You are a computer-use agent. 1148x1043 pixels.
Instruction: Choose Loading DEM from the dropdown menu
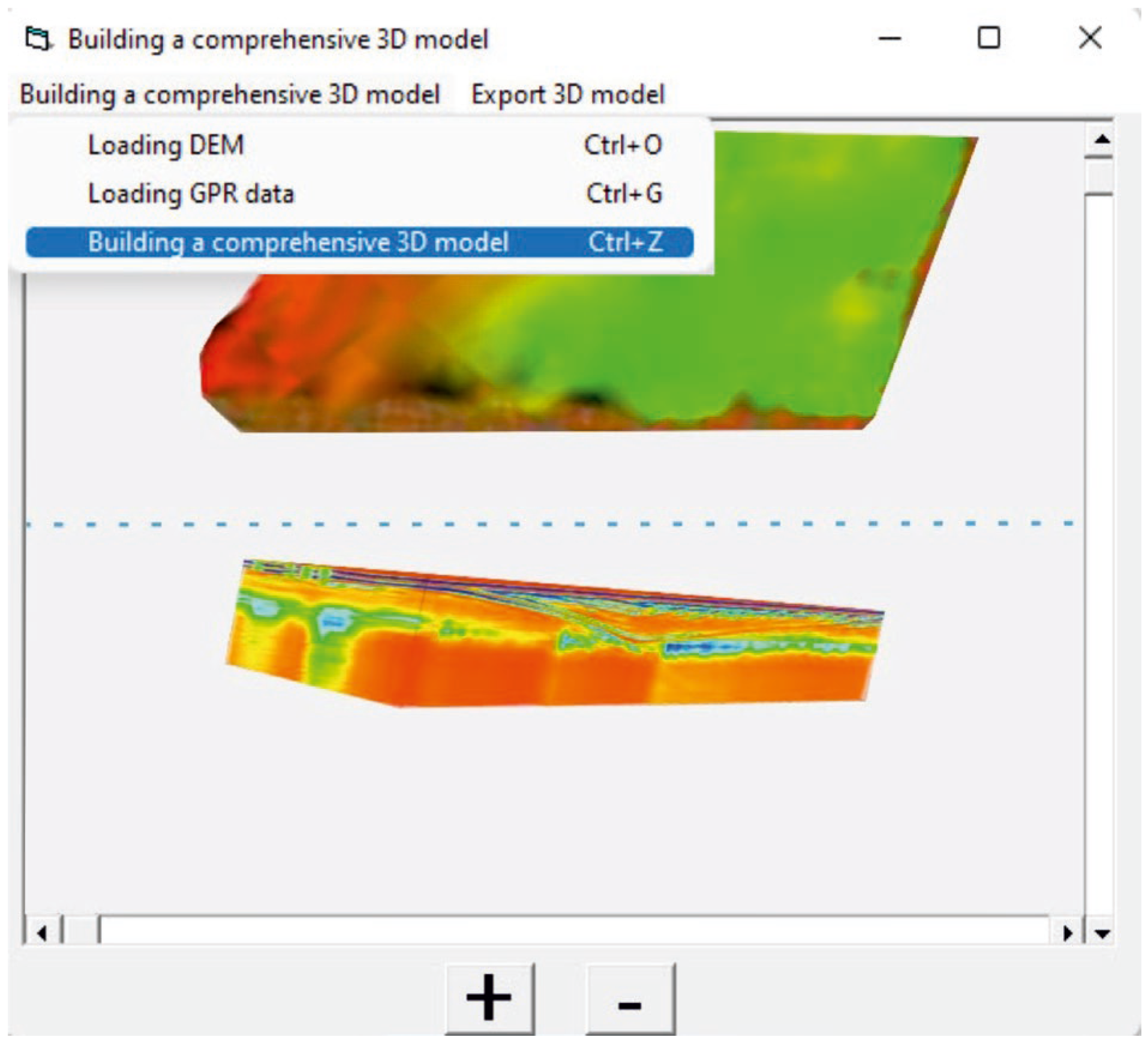(x=166, y=145)
